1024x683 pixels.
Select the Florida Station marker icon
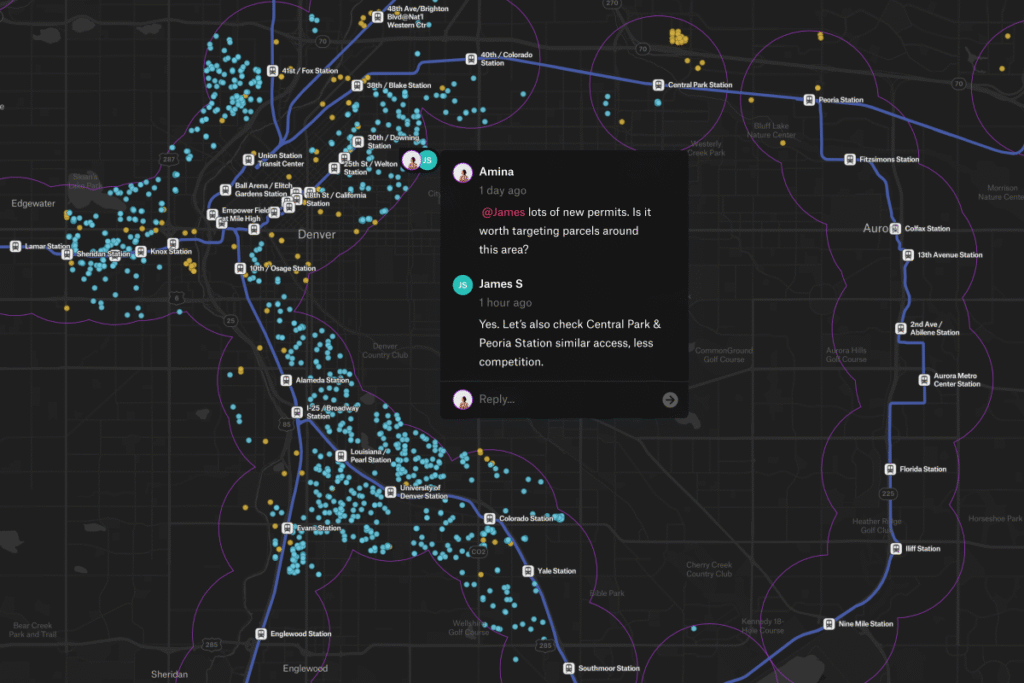tap(889, 469)
